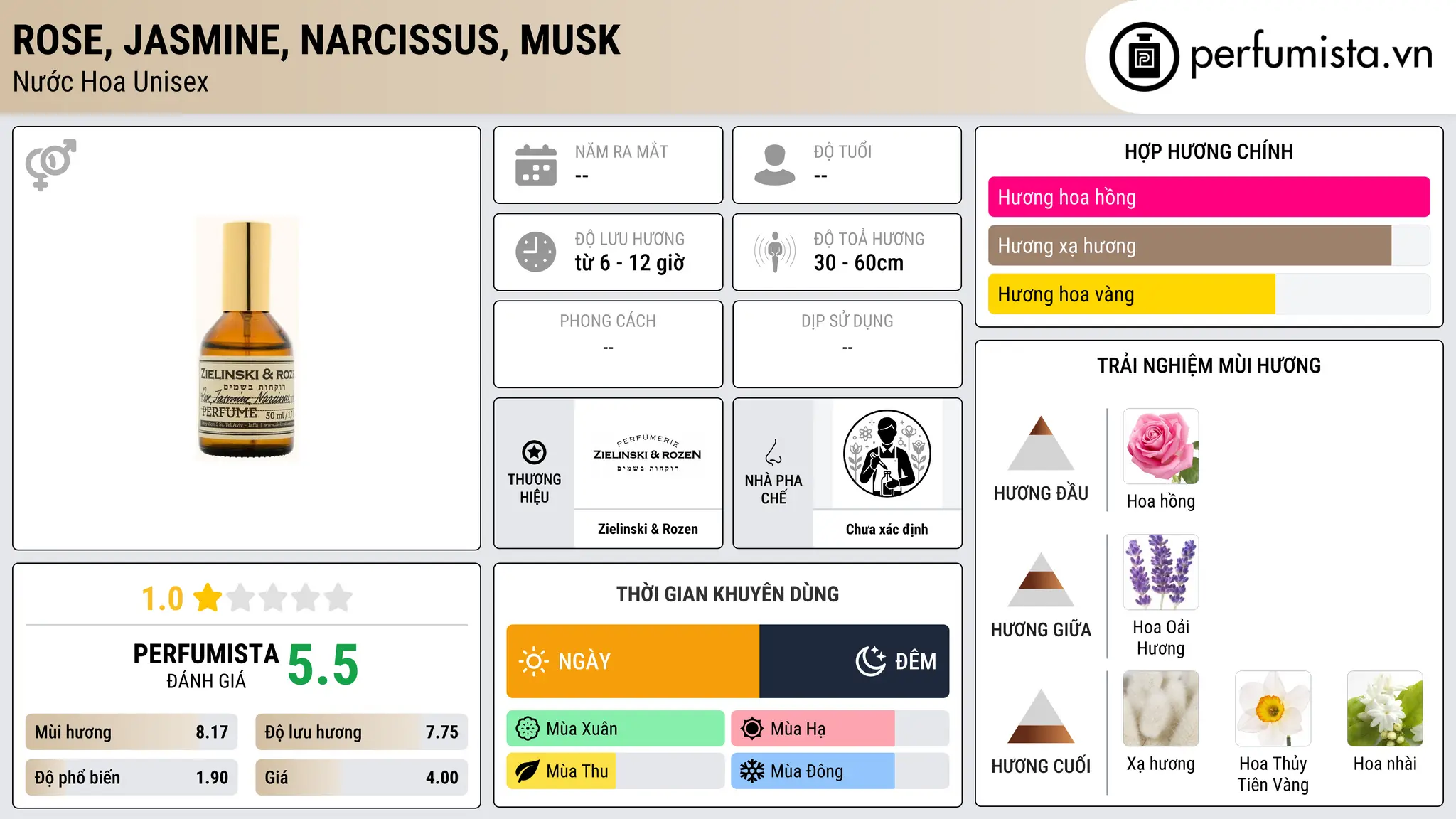Click the sun icon in Ngày bar
This screenshot has width=1456, height=819.
click(534, 661)
